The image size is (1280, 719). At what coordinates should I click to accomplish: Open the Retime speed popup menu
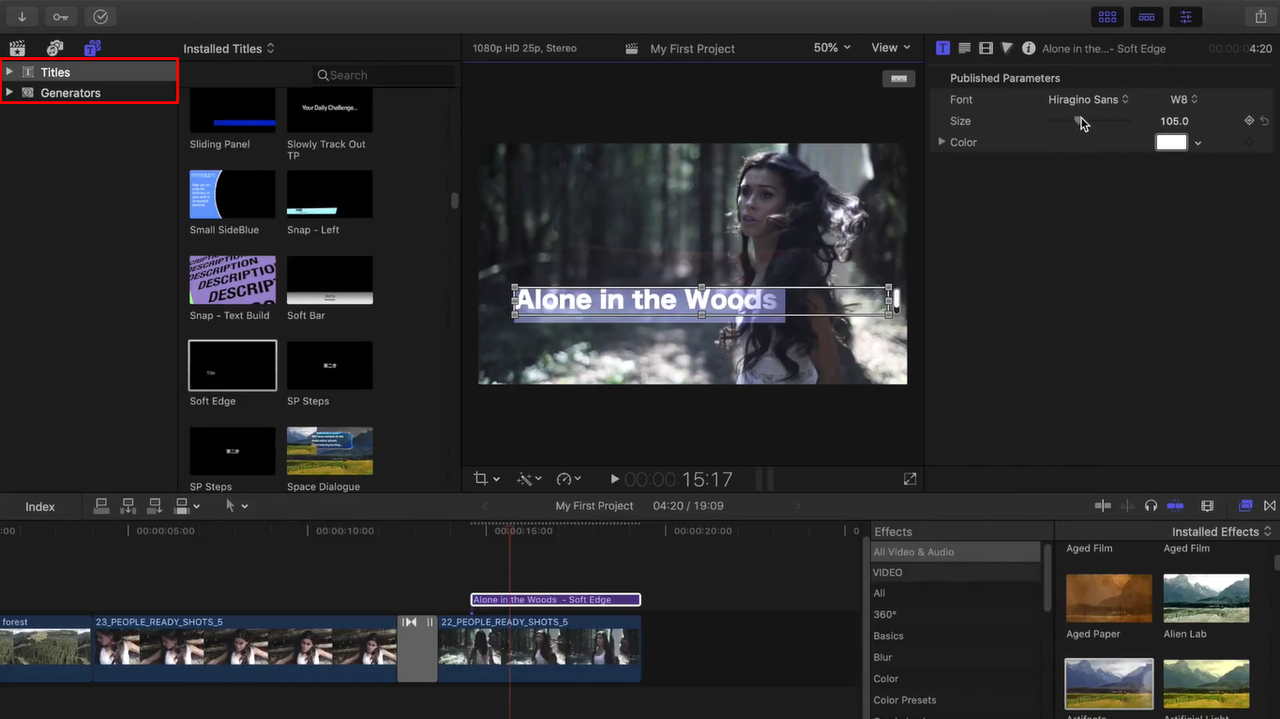click(569, 479)
